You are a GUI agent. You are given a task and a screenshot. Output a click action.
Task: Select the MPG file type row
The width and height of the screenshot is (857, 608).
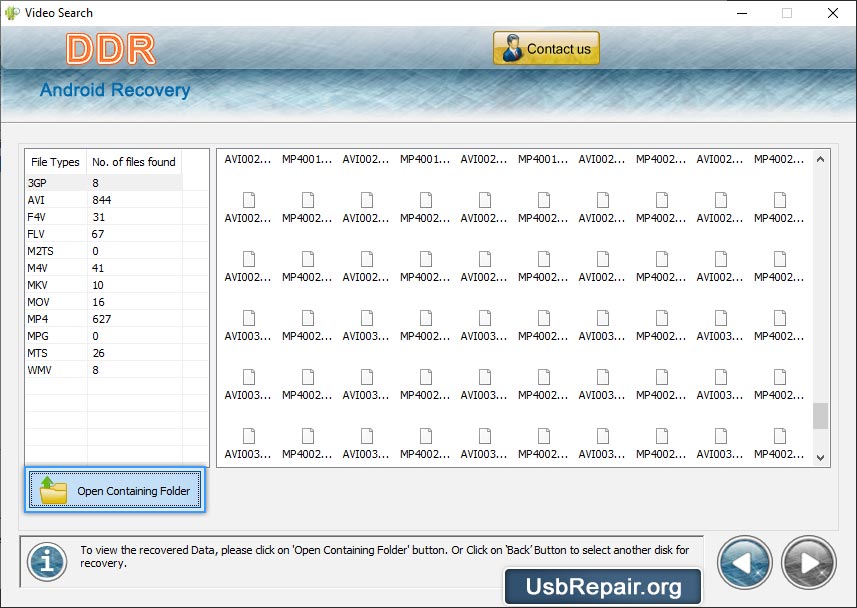point(104,335)
